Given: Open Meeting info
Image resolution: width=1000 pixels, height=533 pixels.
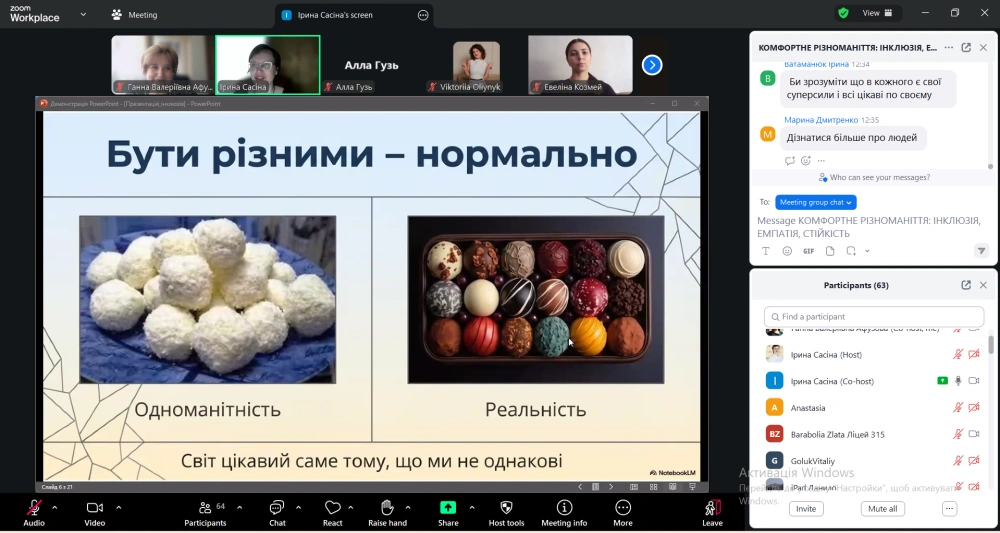Looking at the screenshot, I should tap(564, 513).
